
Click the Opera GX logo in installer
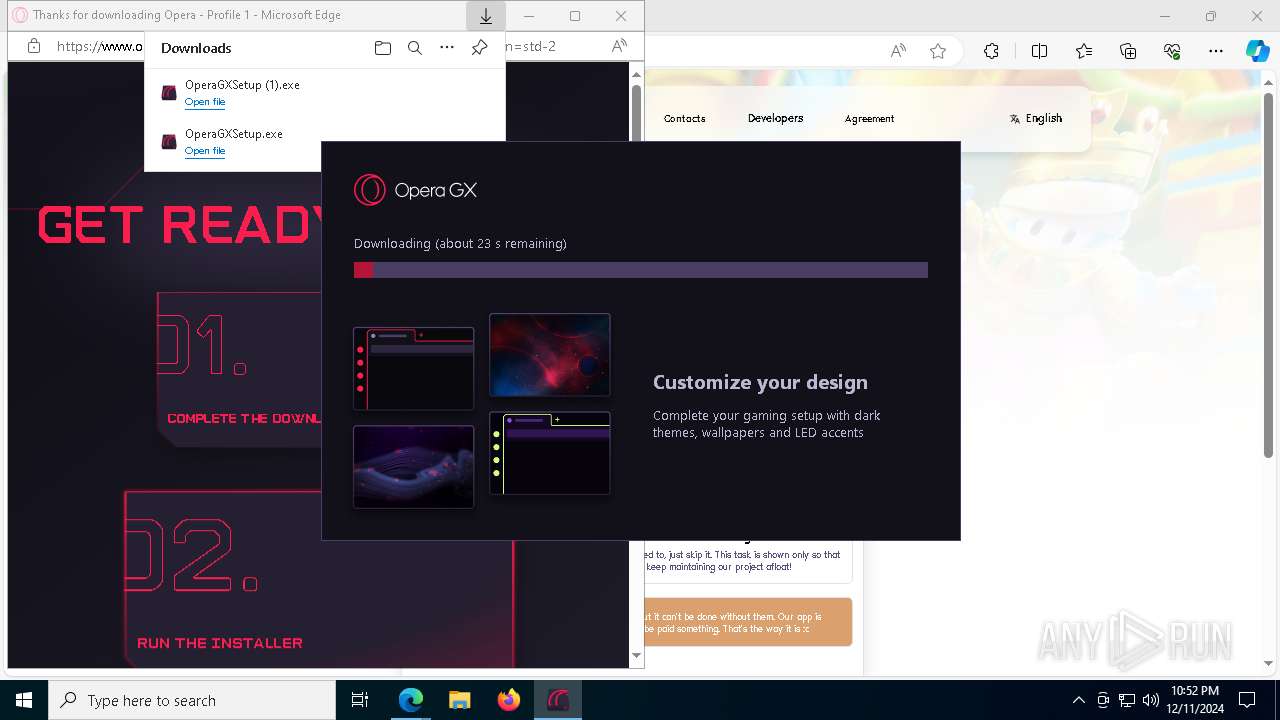click(x=415, y=190)
